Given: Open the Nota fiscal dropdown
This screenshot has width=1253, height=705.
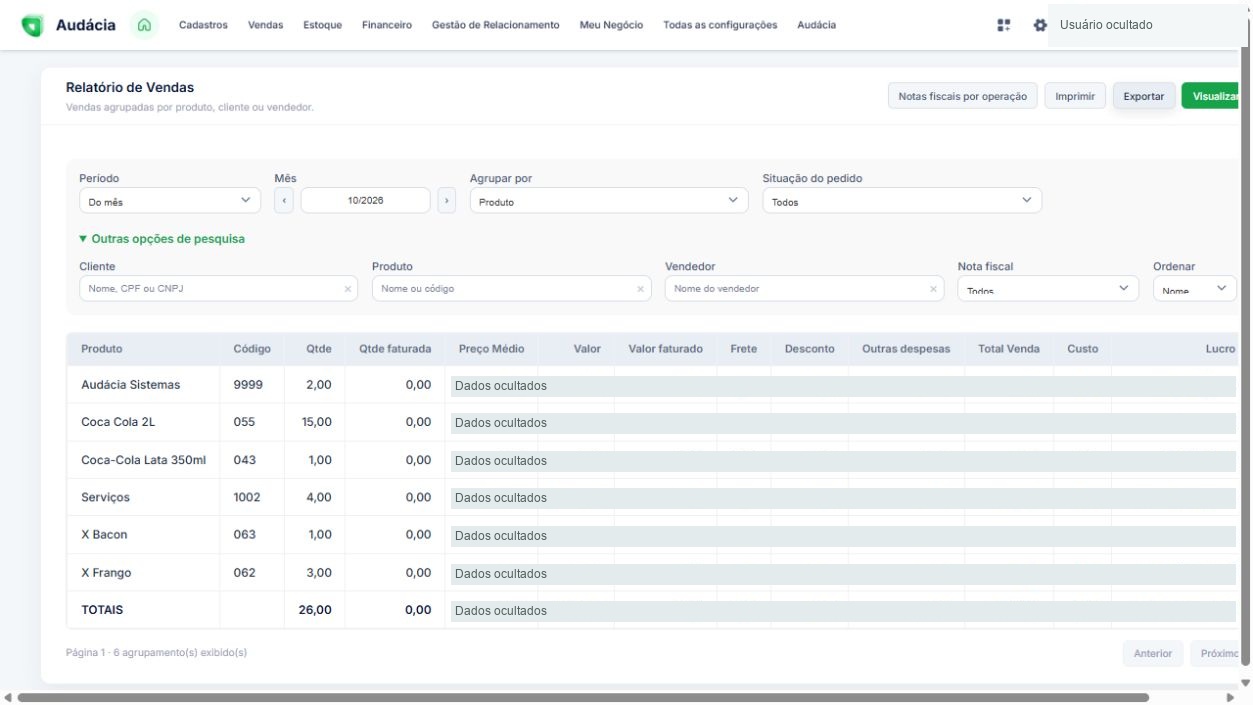Looking at the screenshot, I should [1048, 289].
